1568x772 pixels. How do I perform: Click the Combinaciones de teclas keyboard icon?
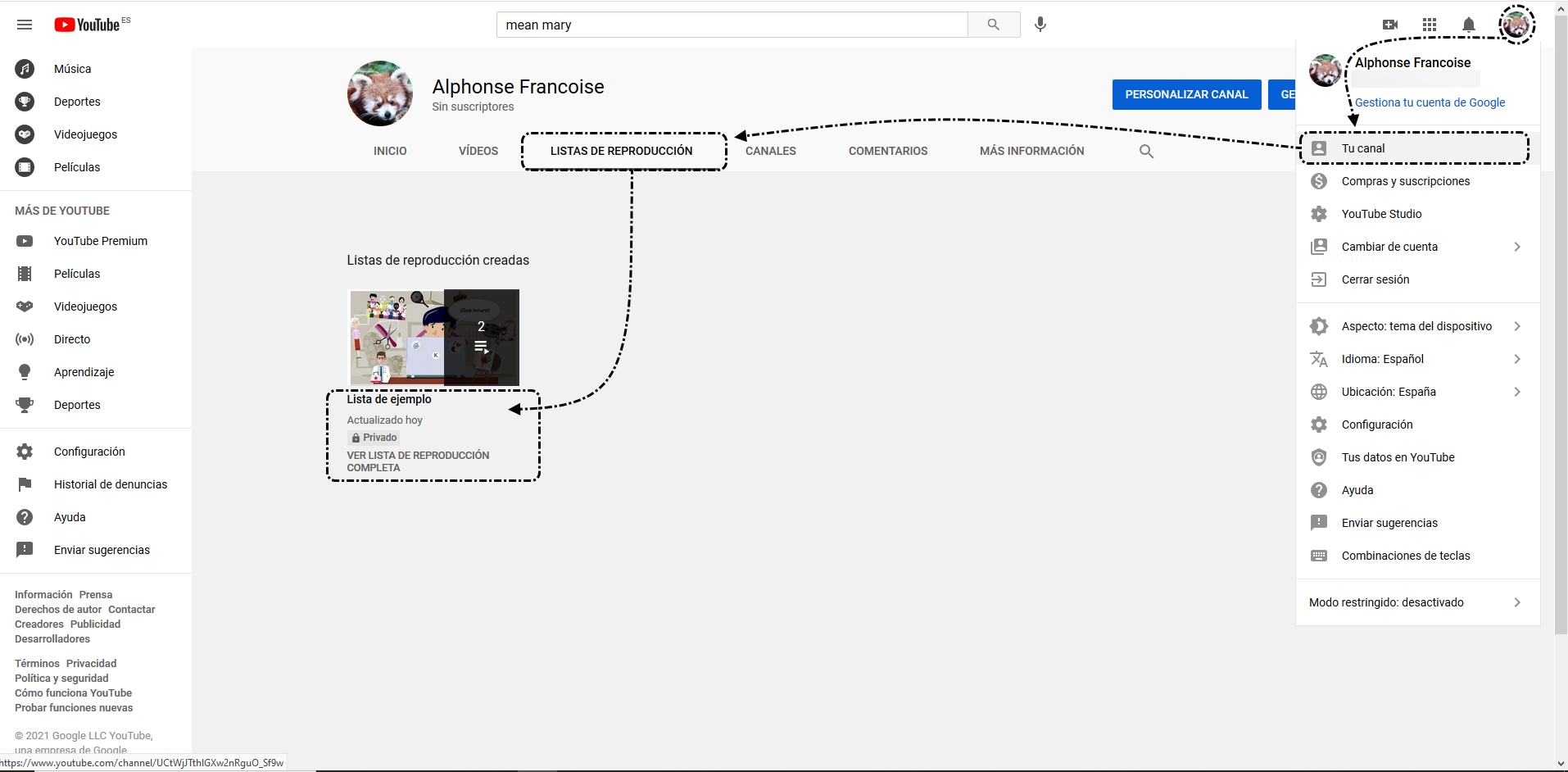coord(1319,556)
